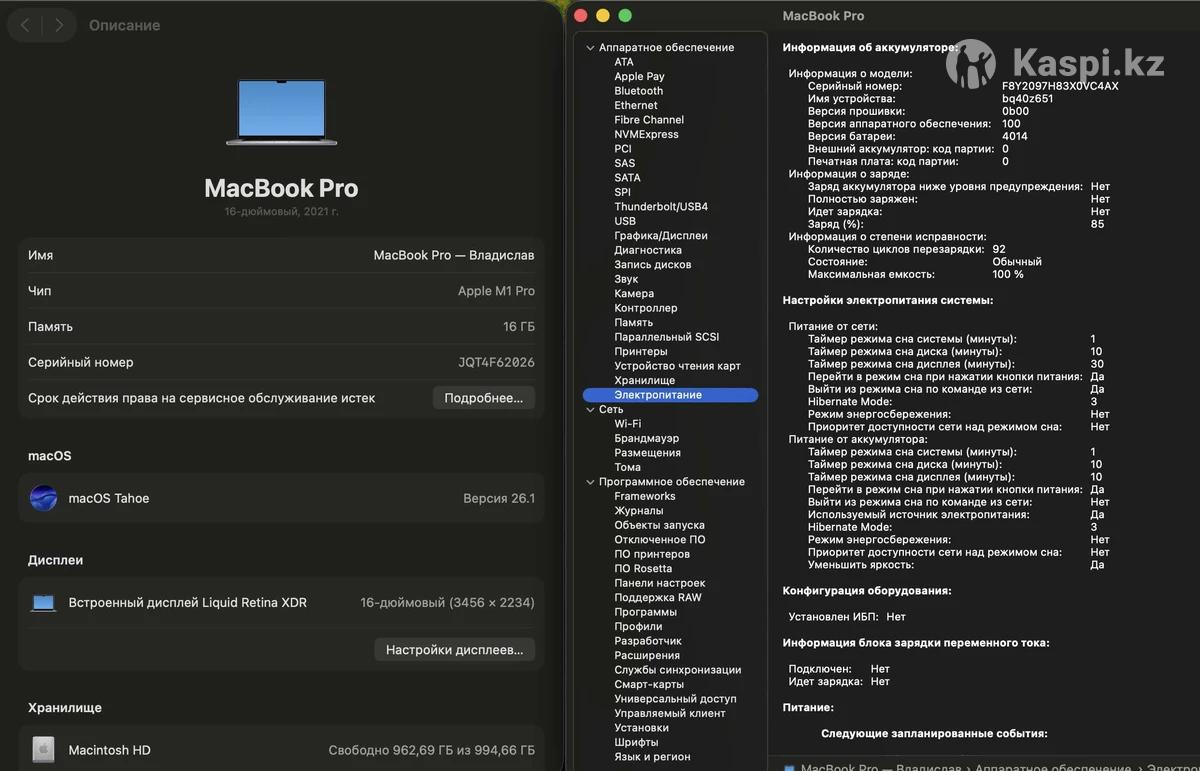
Task: Select Wi-Fi under Сеть
Action: [627, 424]
